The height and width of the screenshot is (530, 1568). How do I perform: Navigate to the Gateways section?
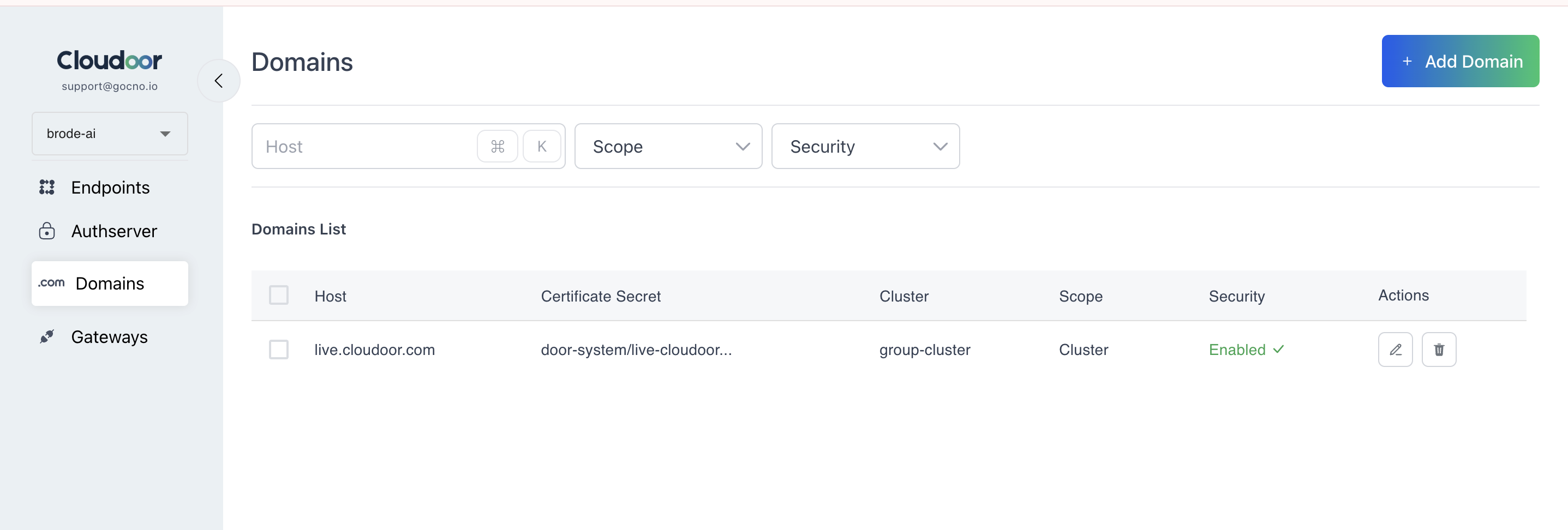tap(110, 336)
